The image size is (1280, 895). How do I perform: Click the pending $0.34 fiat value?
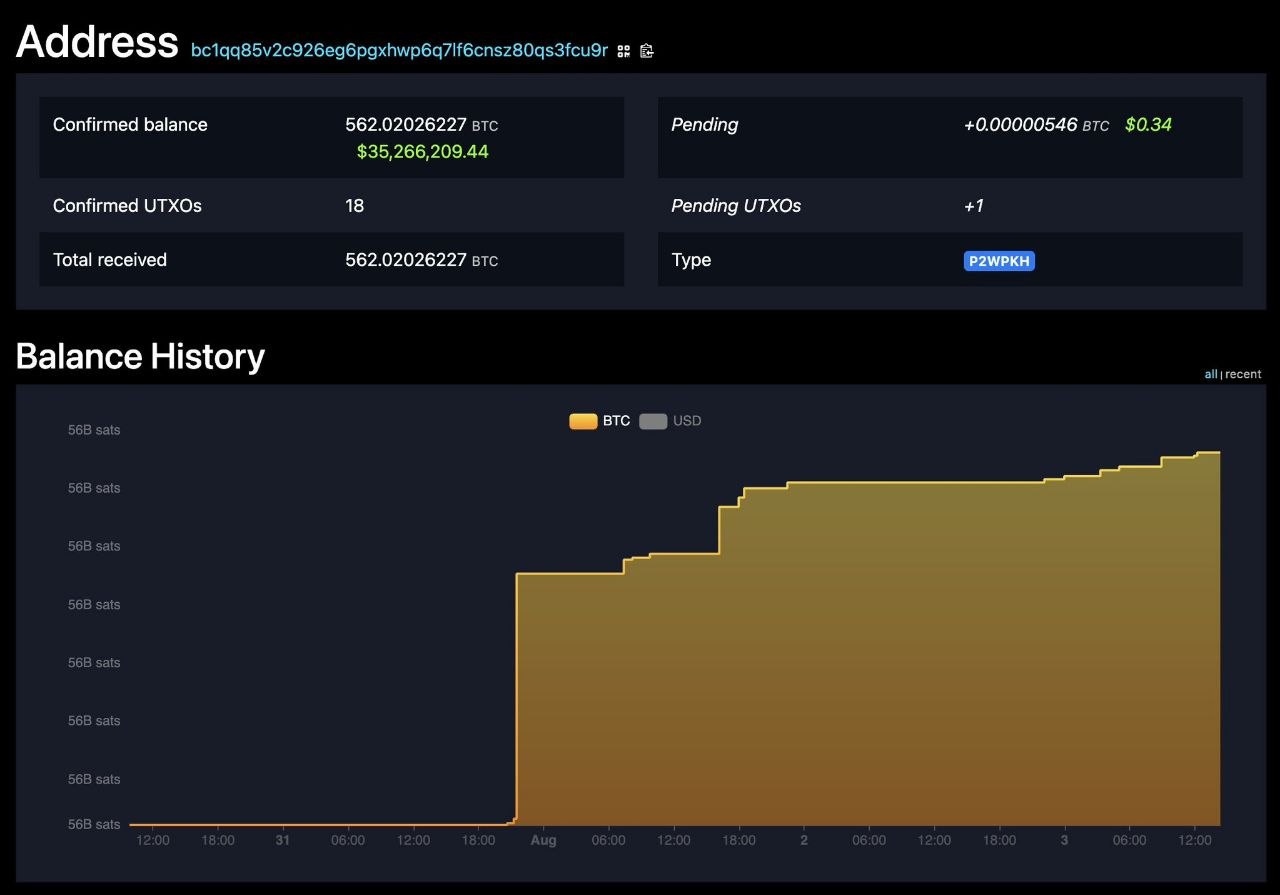pyautogui.click(x=1148, y=125)
